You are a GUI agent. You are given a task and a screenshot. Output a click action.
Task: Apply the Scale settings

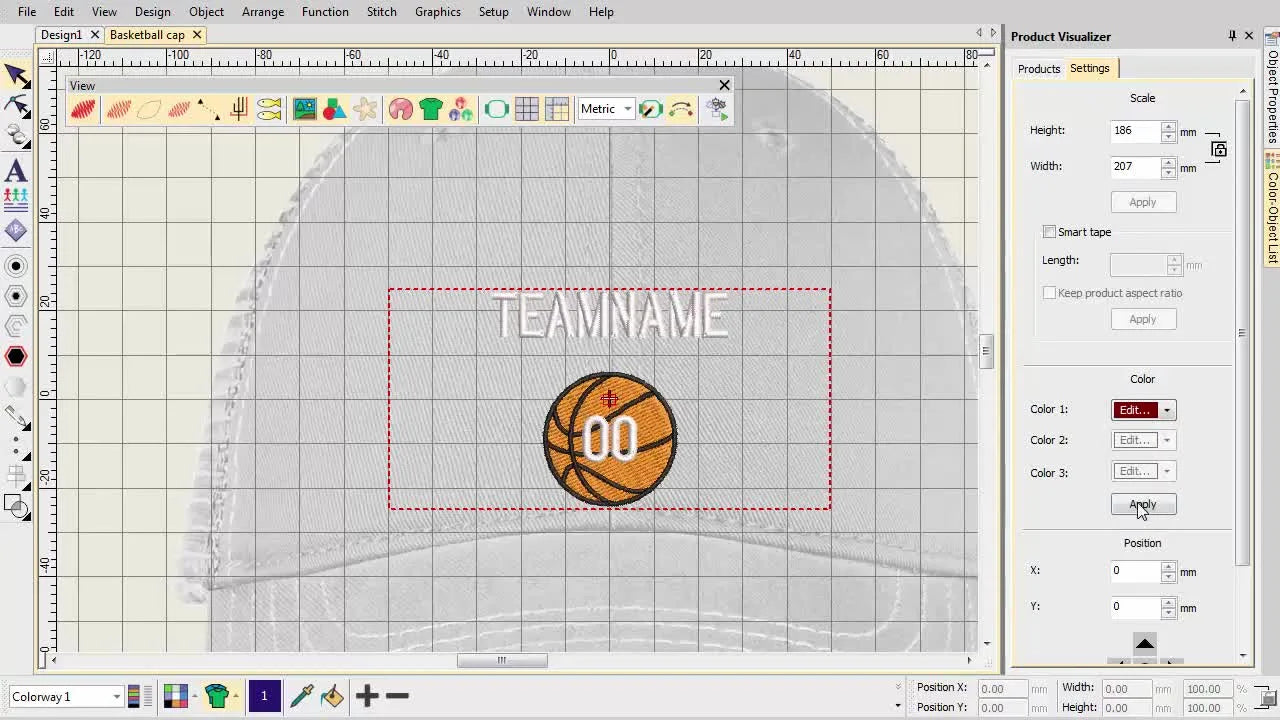pyautogui.click(x=1143, y=201)
